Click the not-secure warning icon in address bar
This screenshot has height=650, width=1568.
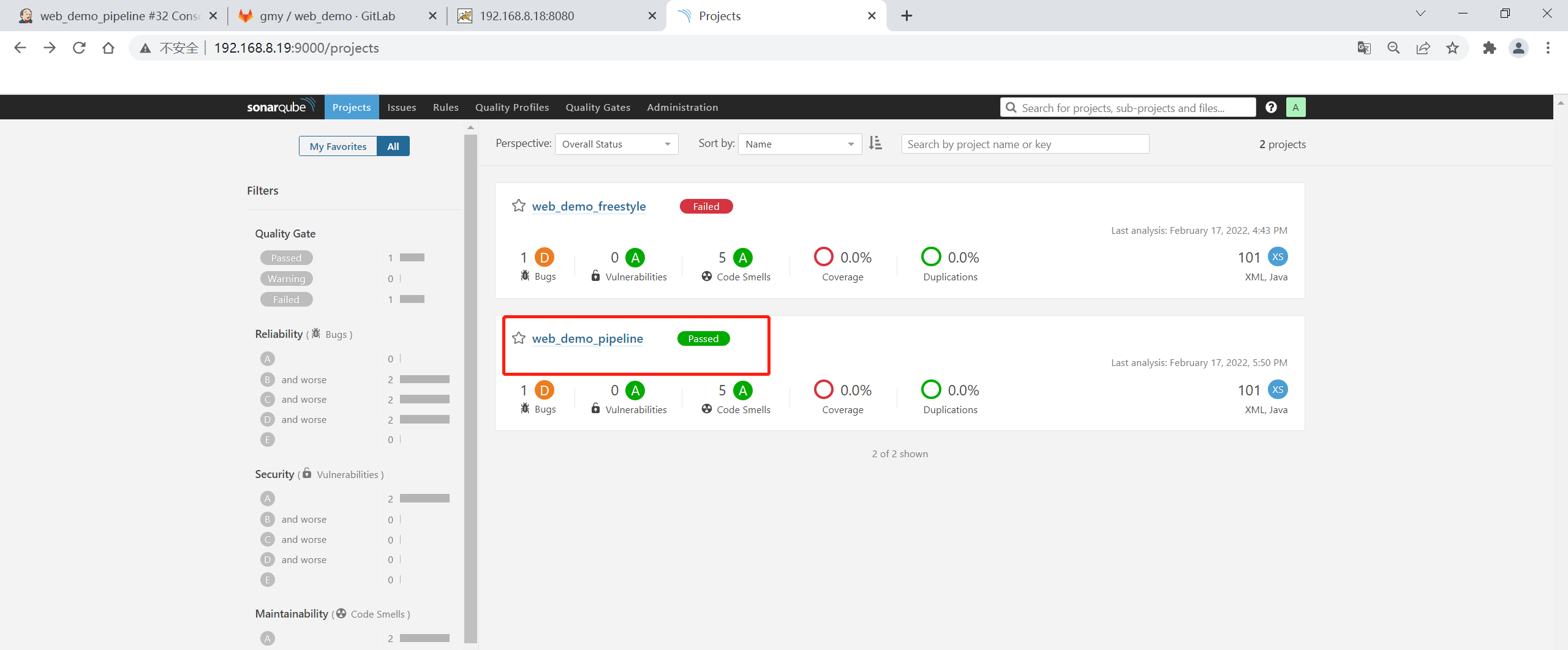(x=145, y=48)
